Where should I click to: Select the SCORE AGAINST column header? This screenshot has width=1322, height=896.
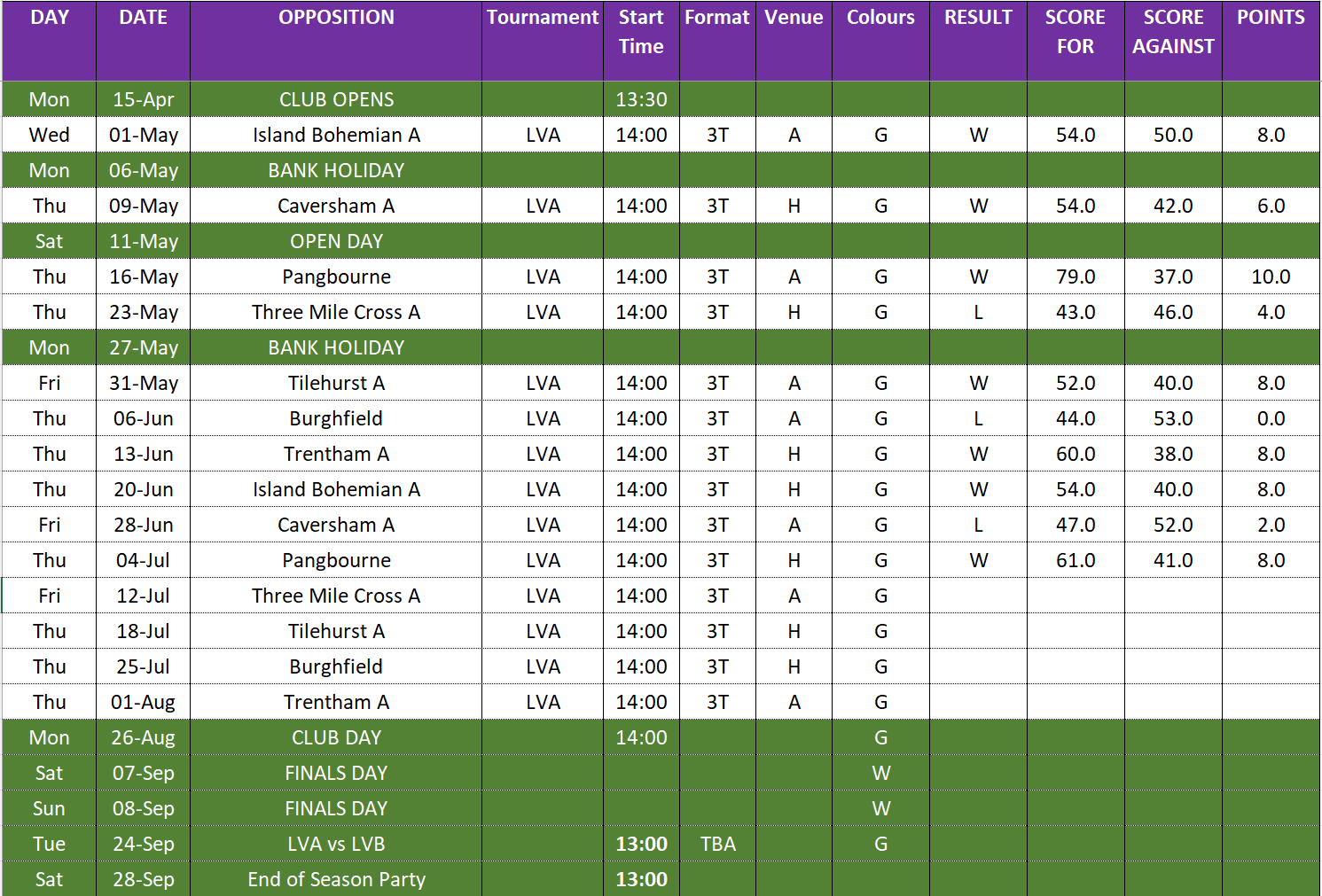(x=1173, y=41)
